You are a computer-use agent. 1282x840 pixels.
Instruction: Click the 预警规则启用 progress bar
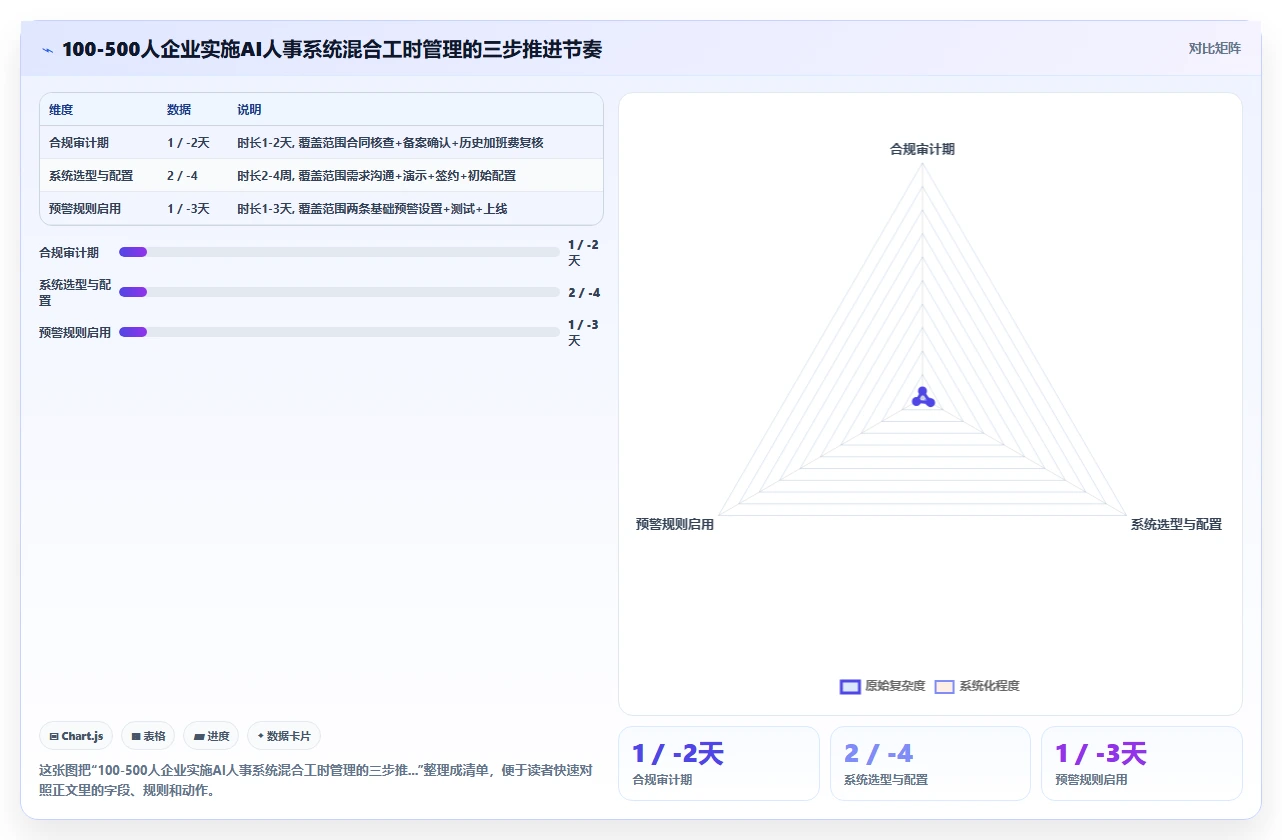[x=339, y=332]
